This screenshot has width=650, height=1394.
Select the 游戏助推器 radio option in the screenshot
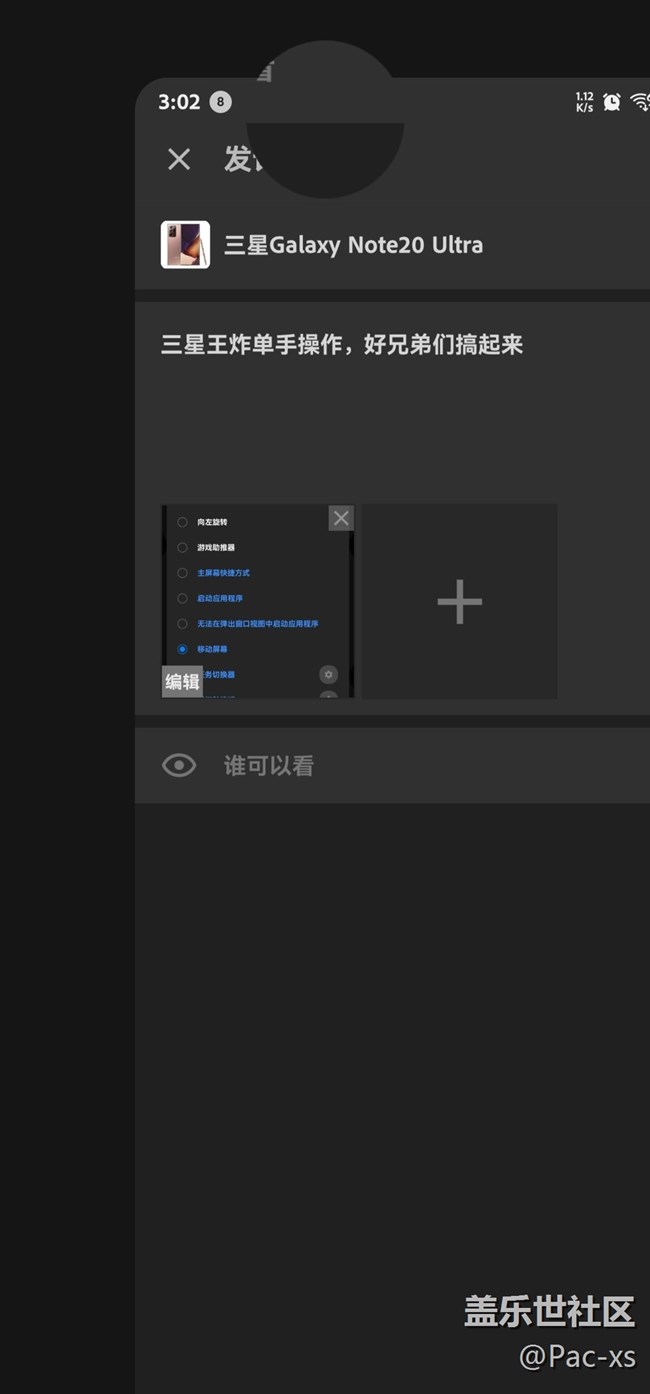click(x=182, y=547)
